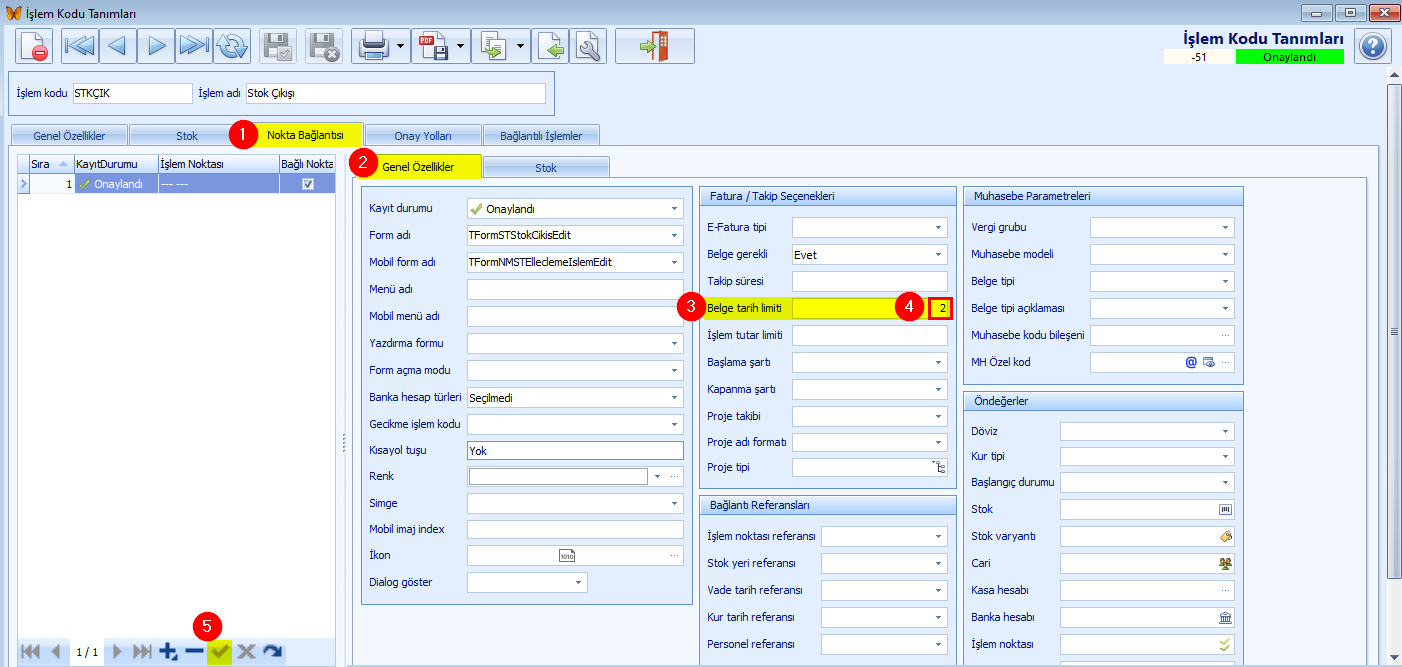Screen dimensions: 1402x667
Task: Click the Kısayol tuşu field
Action: click(575, 451)
